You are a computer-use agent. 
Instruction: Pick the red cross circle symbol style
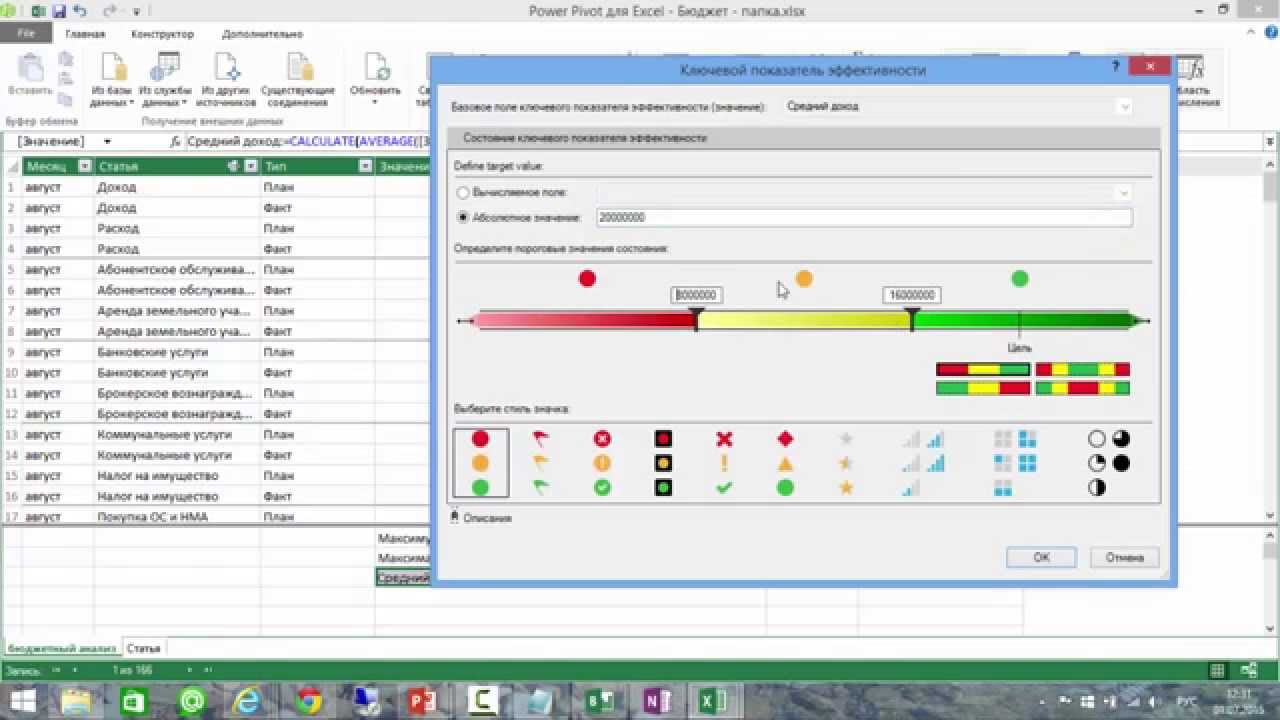point(602,463)
